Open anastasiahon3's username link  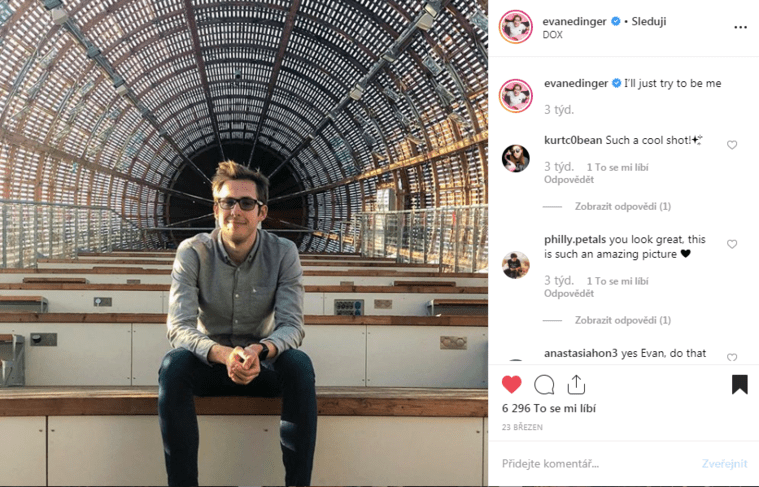(581, 353)
